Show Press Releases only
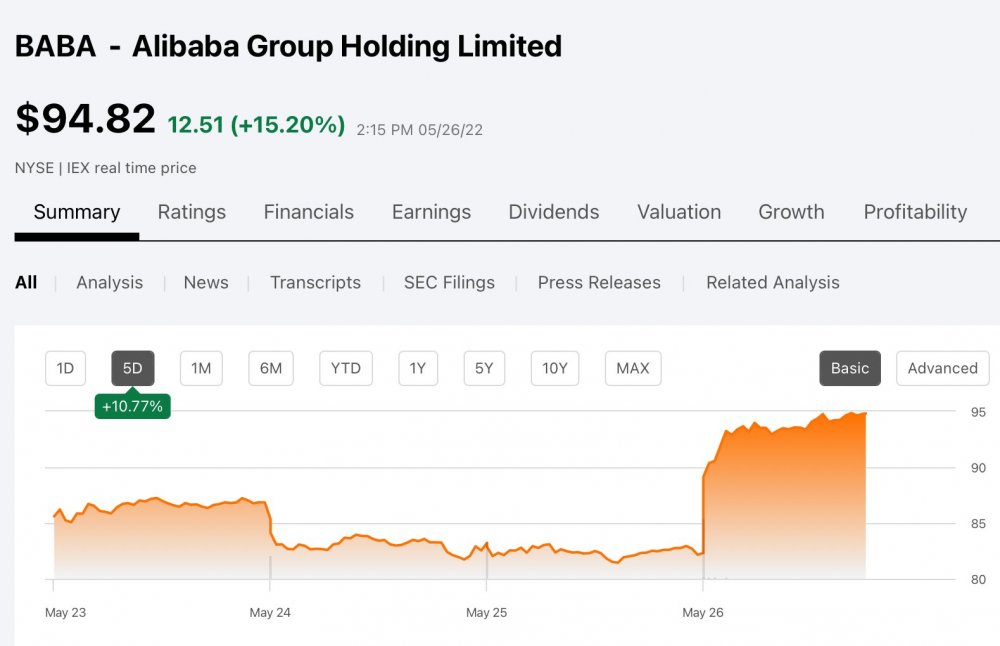 (x=599, y=283)
